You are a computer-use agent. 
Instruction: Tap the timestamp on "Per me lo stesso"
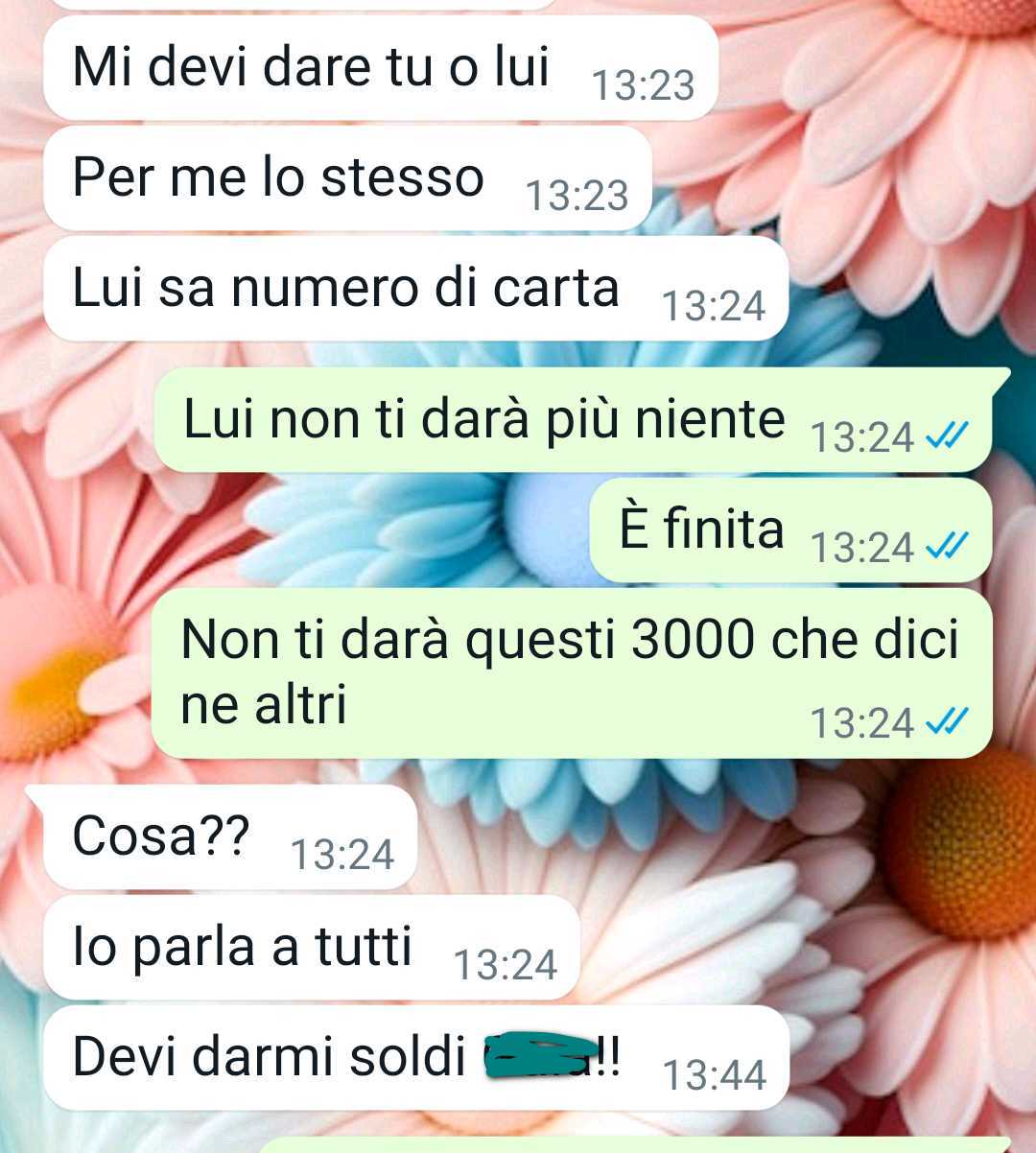click(577, 196)
